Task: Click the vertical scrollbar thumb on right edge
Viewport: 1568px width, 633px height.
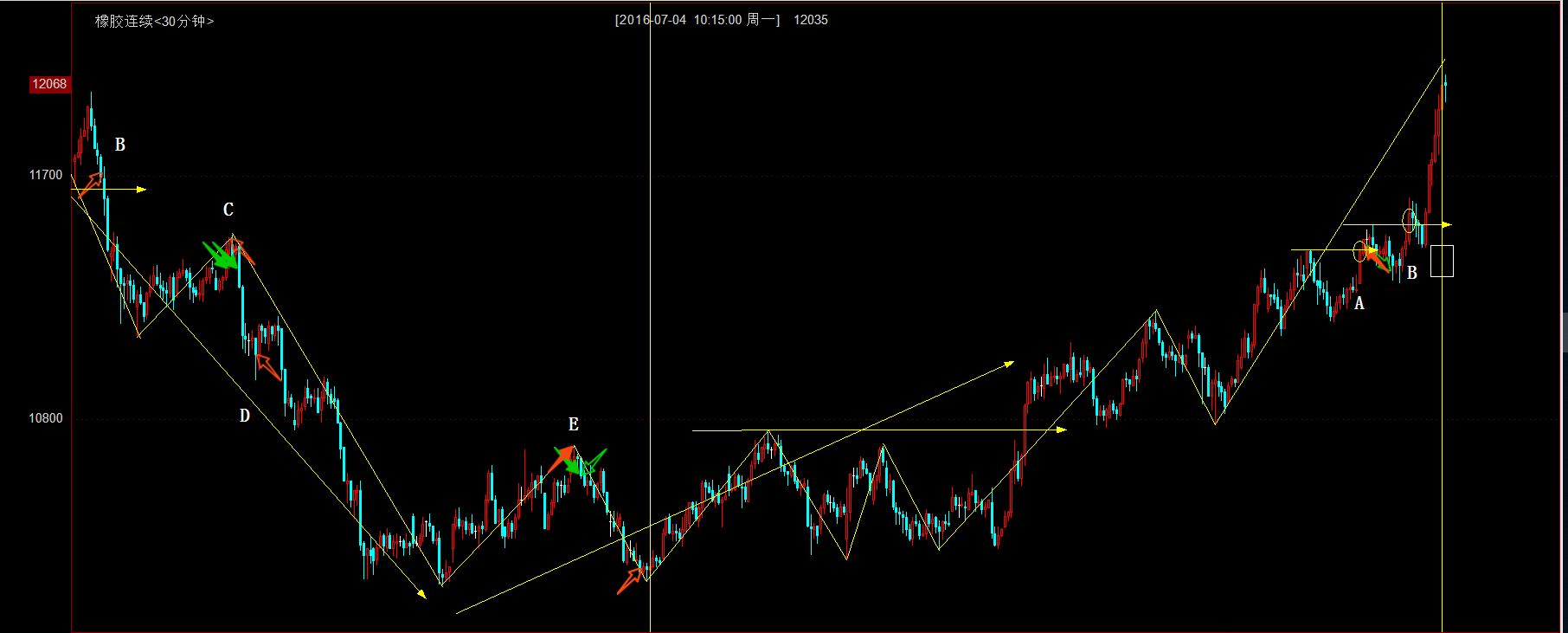Action: click(x=1565, y=333)
